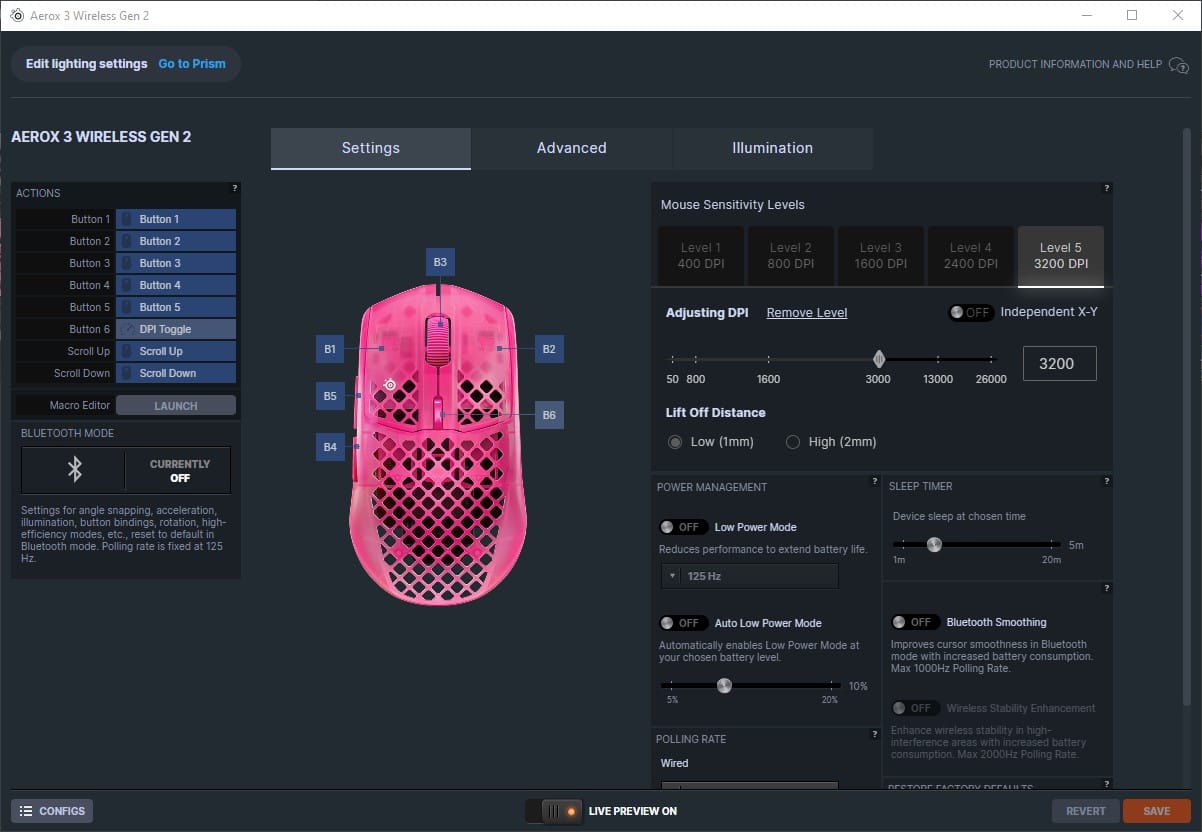This screenshot has width=1202, height=832.
Task: Open Button 1 action dropdown
Action: tap(176, 219)
